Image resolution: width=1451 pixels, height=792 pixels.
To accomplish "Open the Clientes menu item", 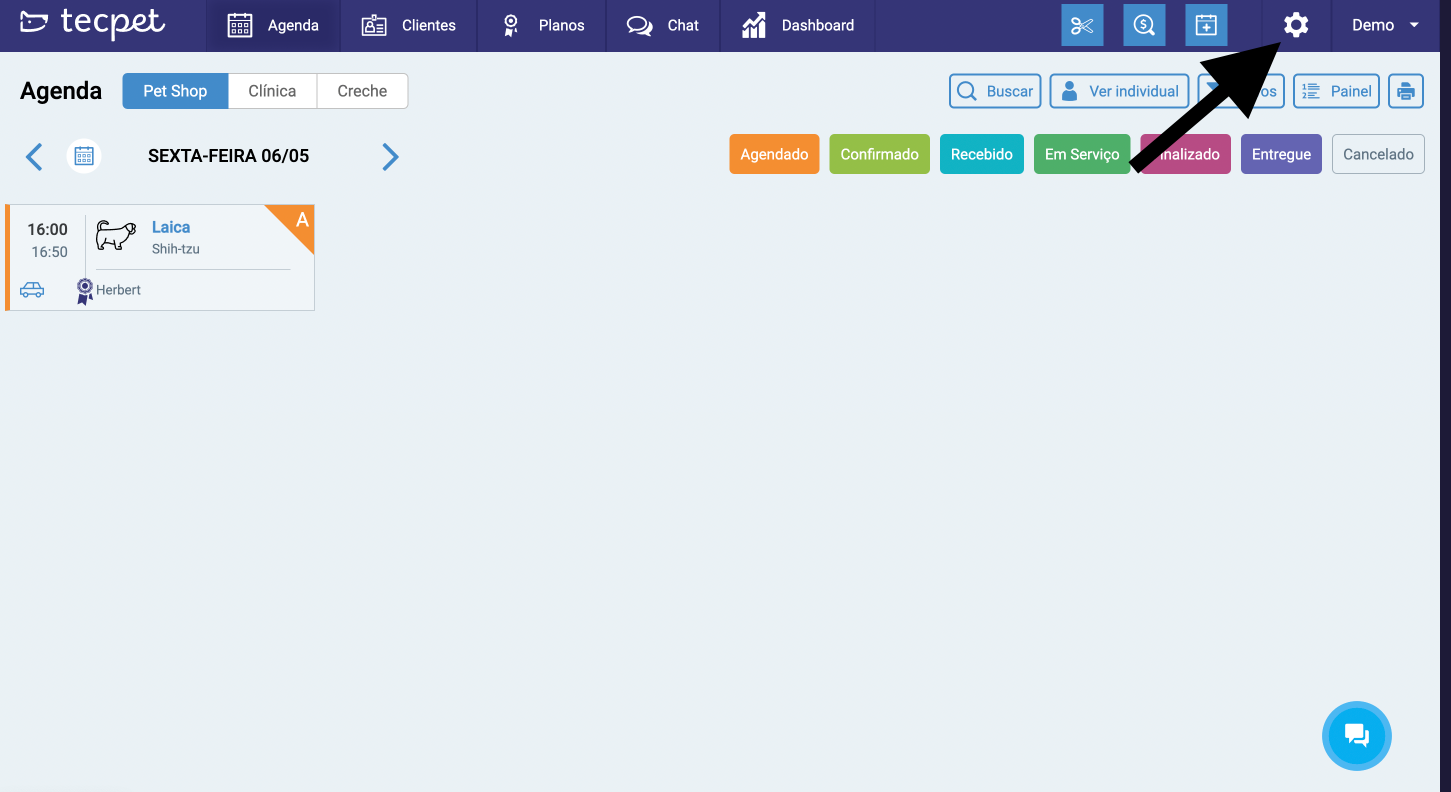I will pos(409,26).
